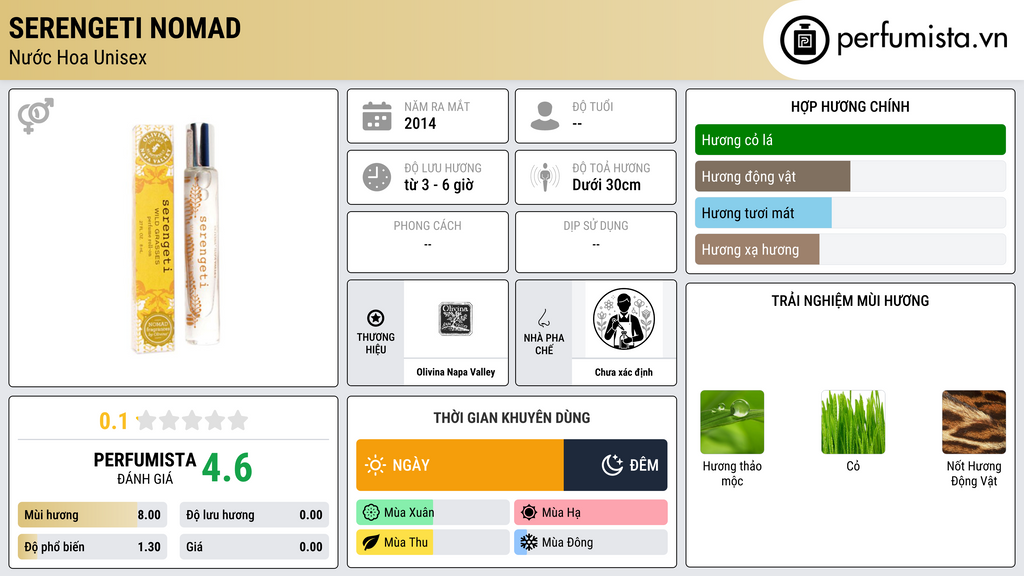
Task: Click the Thời gian khuyên dùng heading
Action: (x=512, y=418)
